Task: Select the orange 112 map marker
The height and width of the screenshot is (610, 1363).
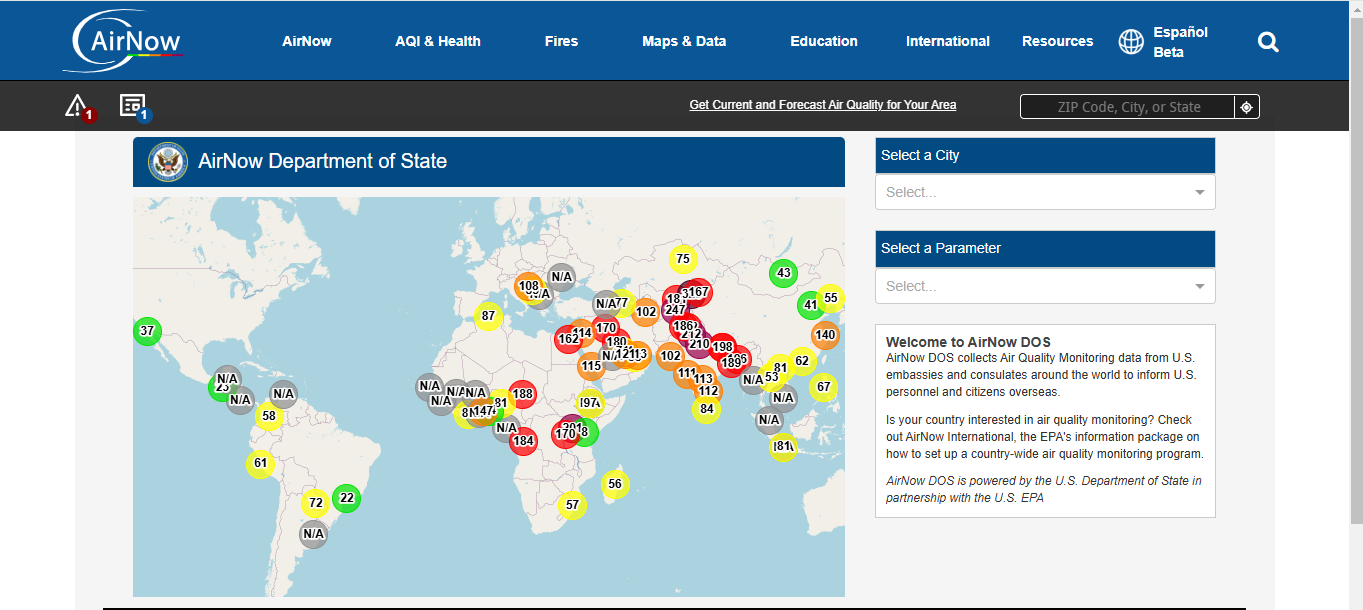Action: pyautogui.click(x=708, y=391)
